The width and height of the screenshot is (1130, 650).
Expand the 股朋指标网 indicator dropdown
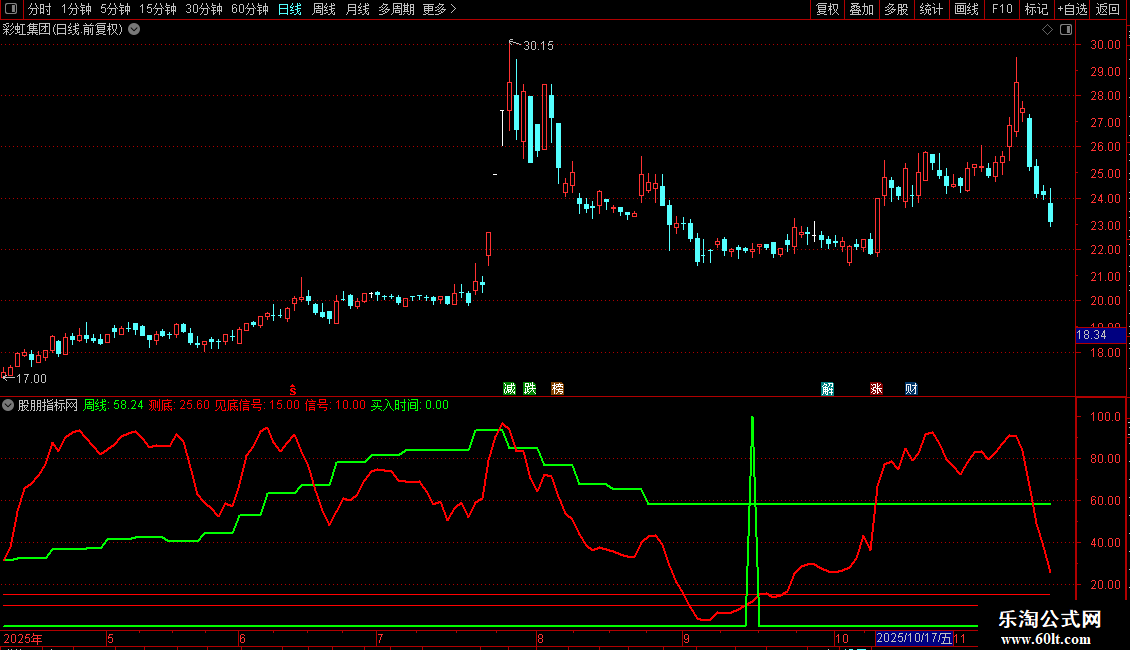[x=8, y=405]
